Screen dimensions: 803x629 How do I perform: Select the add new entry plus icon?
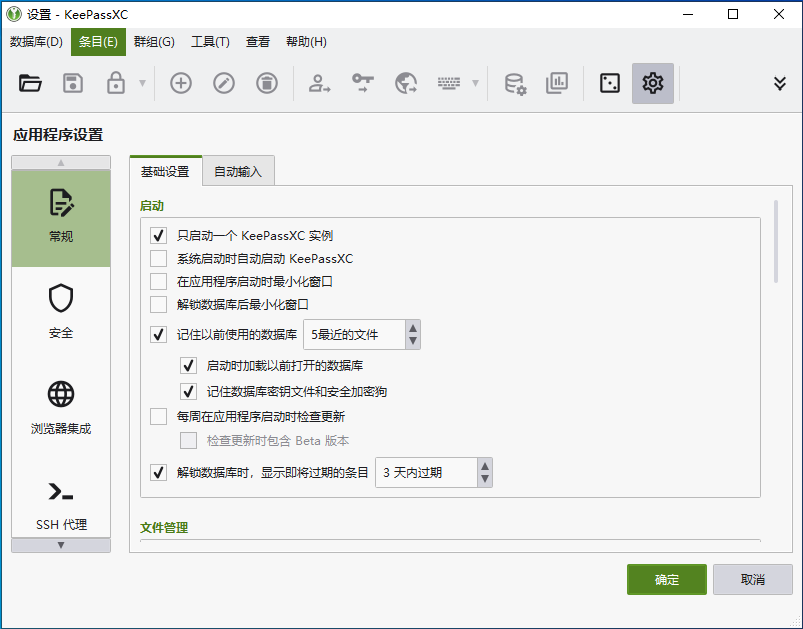point(180,83)
